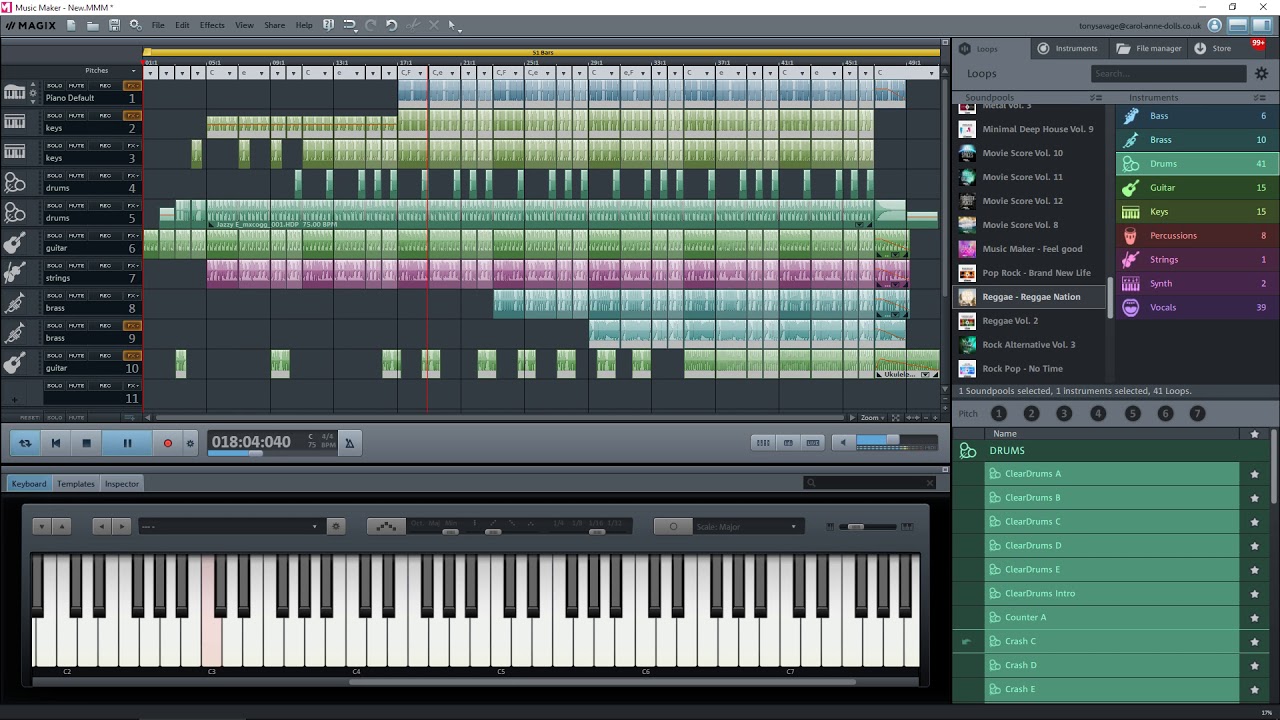Click the context help question mark icon
This screenshot has height=720, width=1280.
click(329, 25)
